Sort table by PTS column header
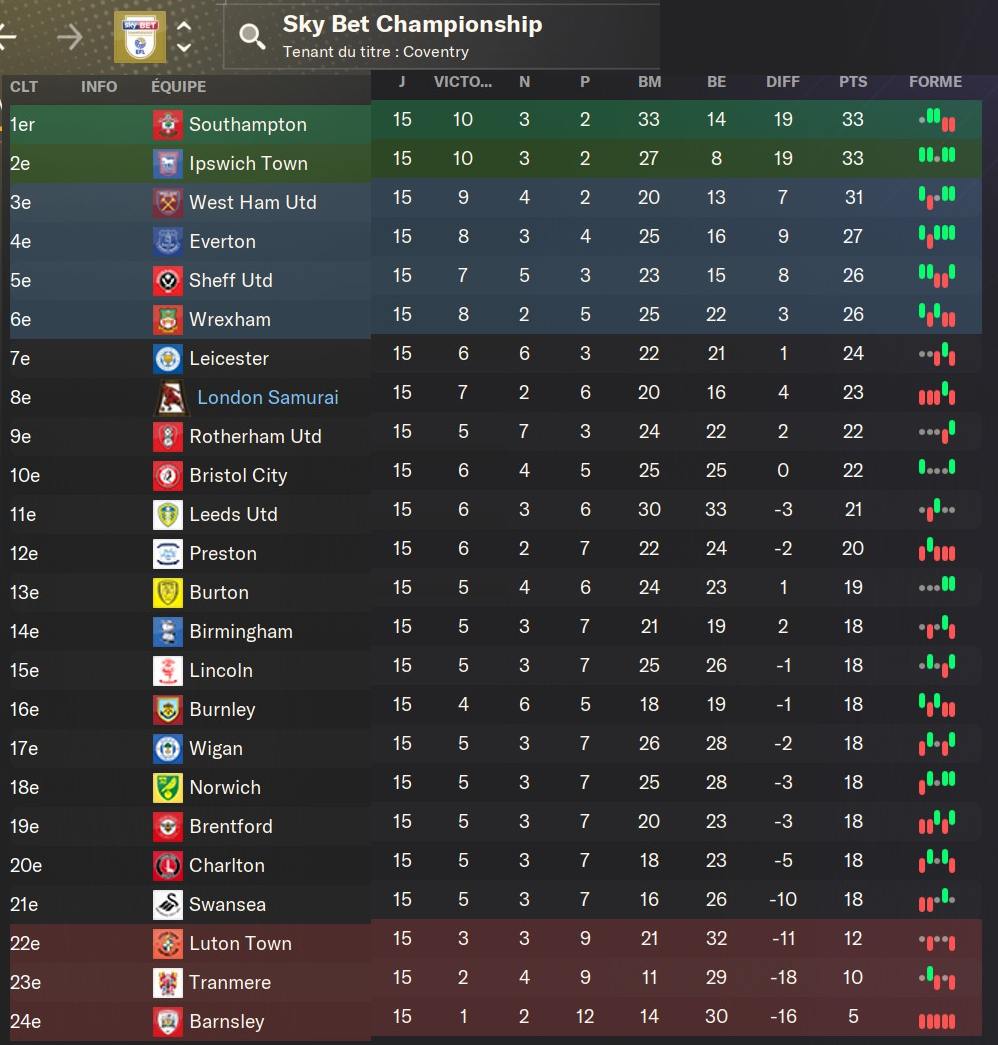 point(853,82)
